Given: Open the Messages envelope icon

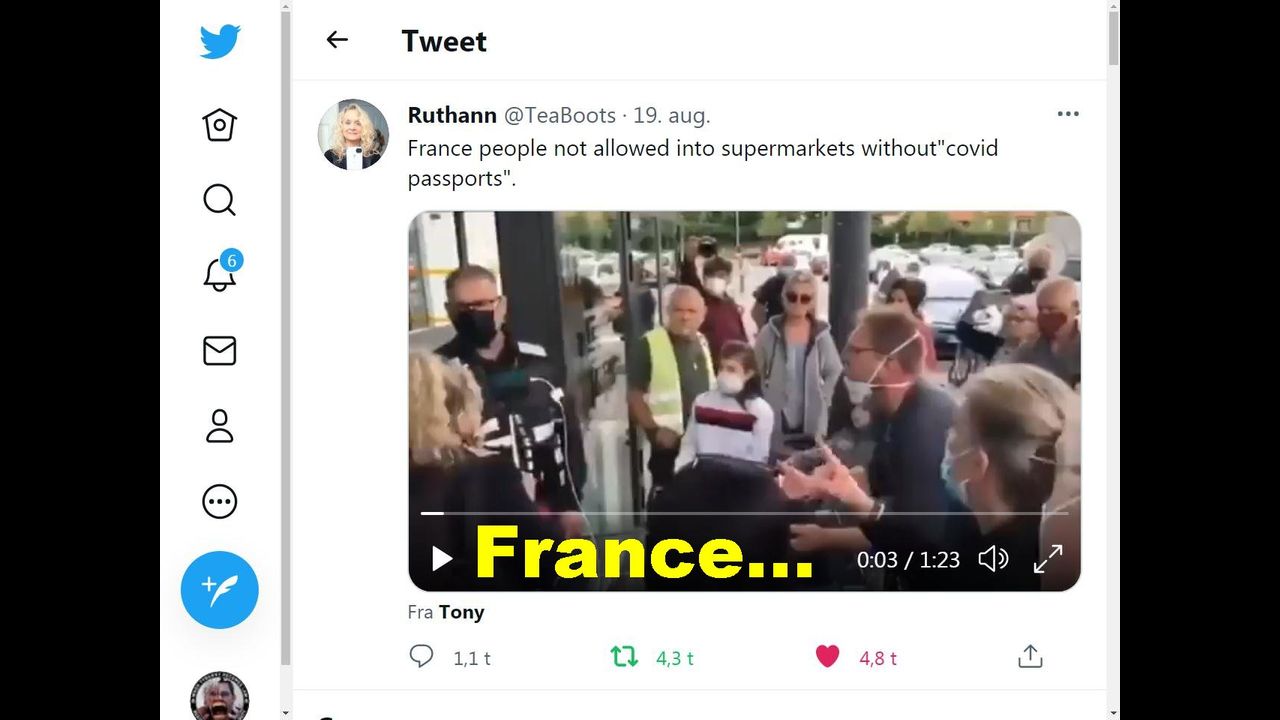Looking at the screenshot, I should [219, 350].
